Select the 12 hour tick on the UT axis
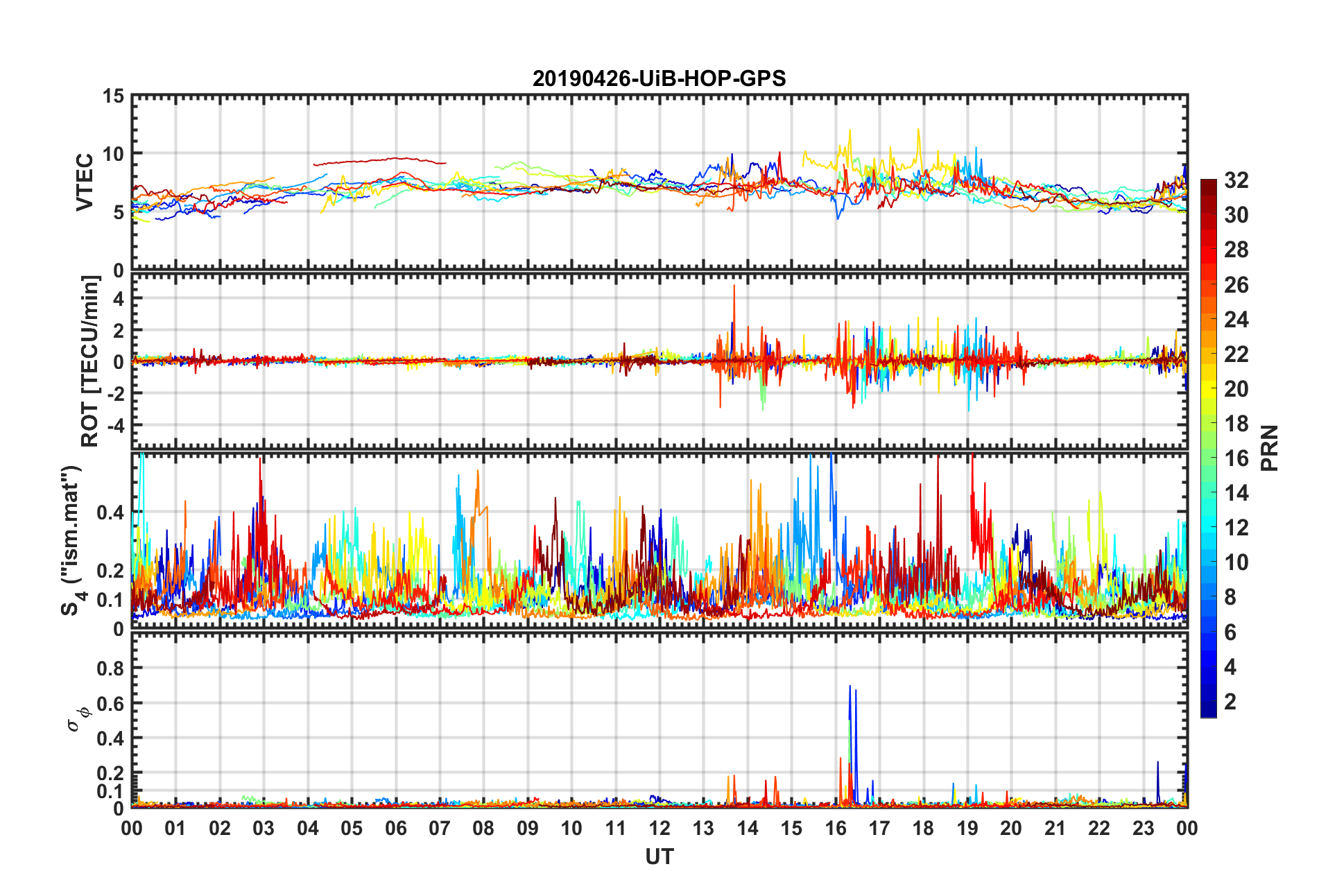1319x896 pixels. coord(659,828)
